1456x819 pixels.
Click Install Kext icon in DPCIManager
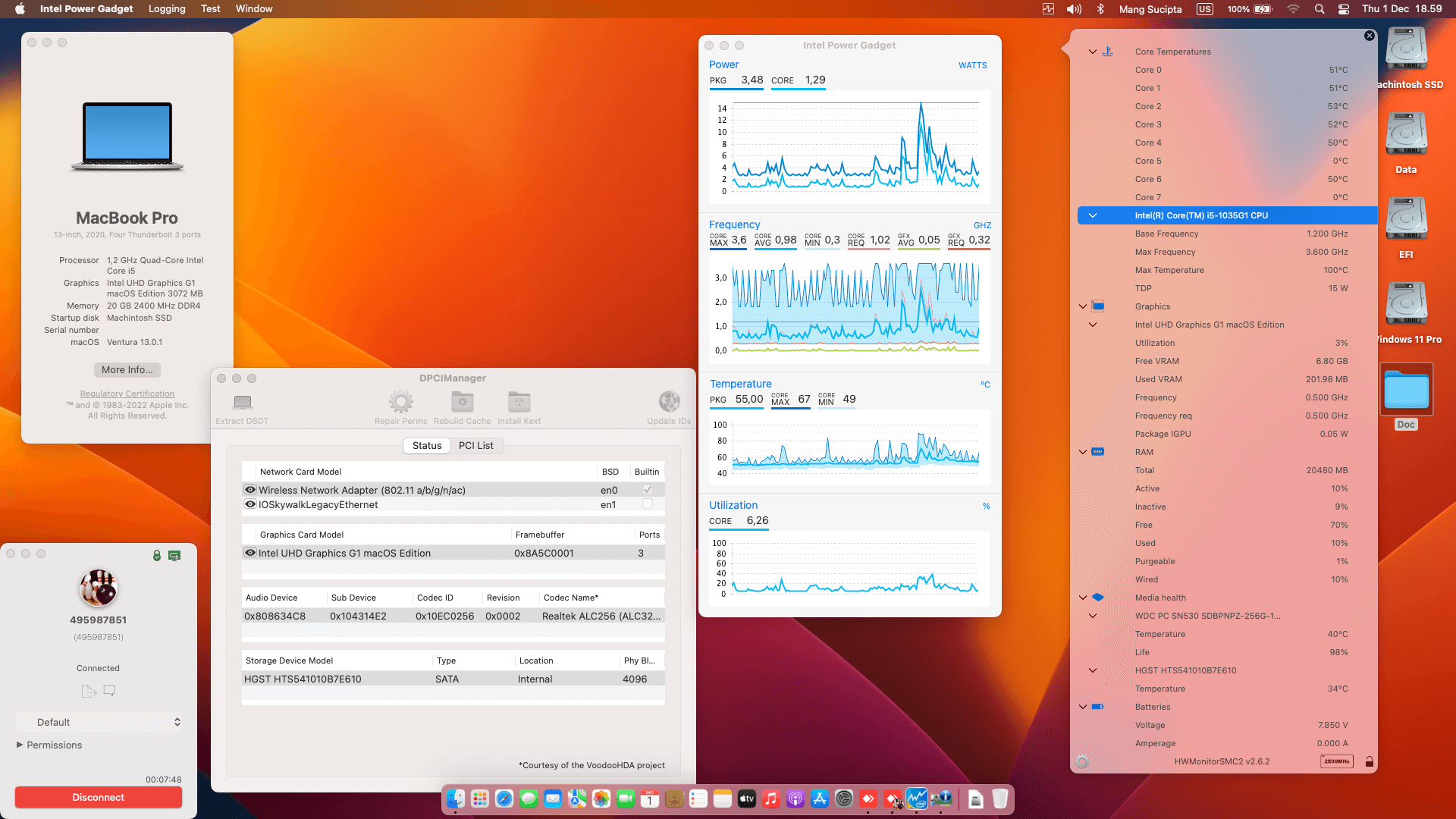coord(519,402)
